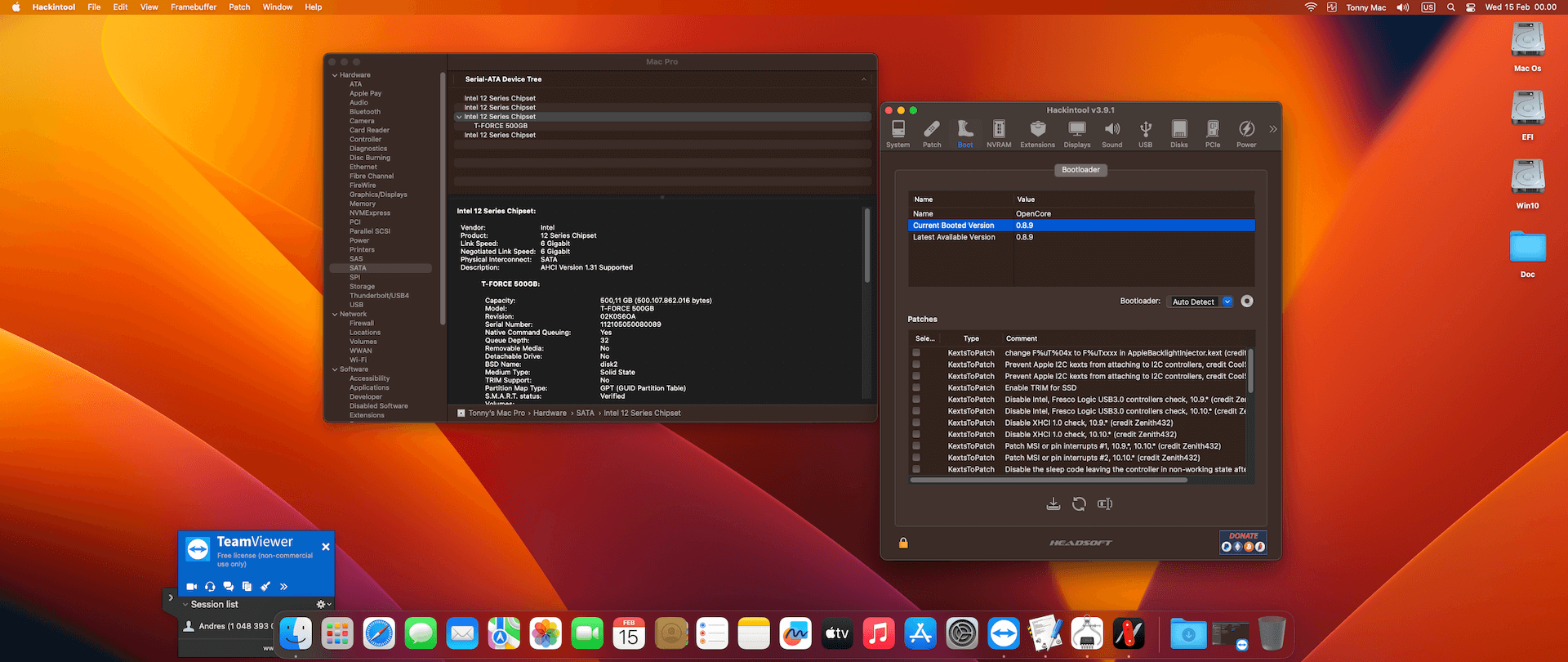Show more toolbar items via the double chevron
This screenshot has width=1568, height=662.
1272,129
